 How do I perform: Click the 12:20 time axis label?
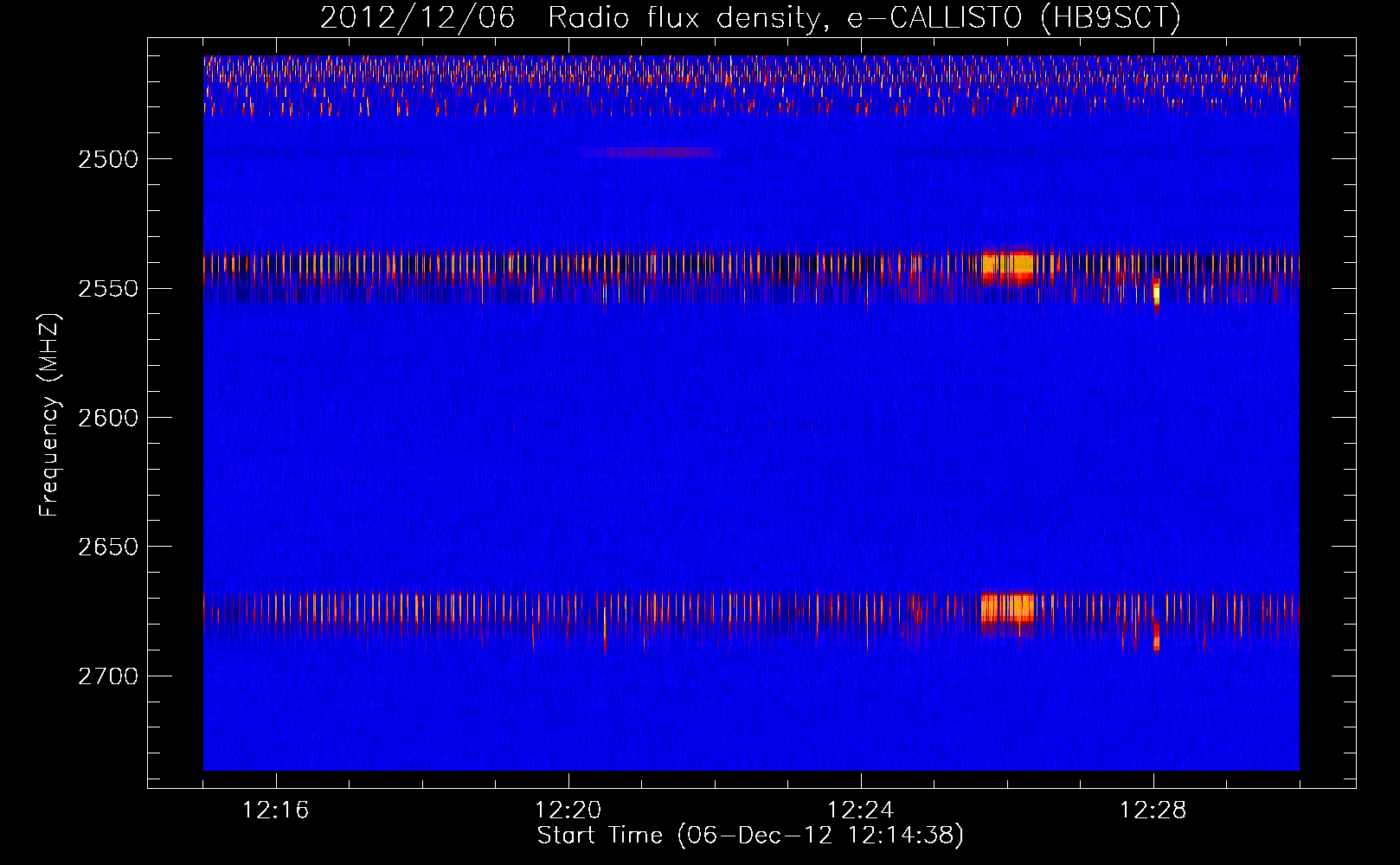(568, 811)
